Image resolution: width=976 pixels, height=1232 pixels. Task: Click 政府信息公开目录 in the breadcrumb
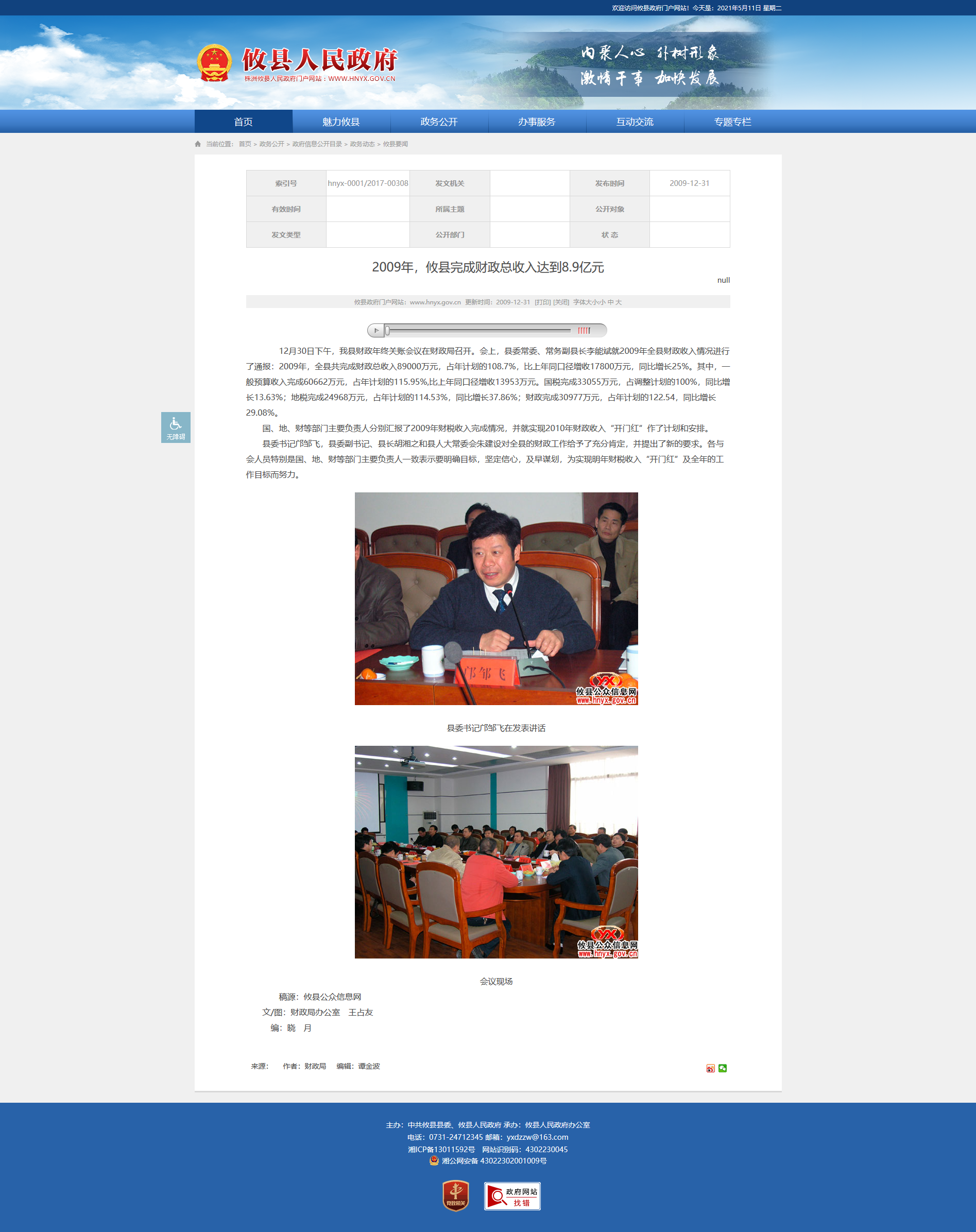[317, 144]
